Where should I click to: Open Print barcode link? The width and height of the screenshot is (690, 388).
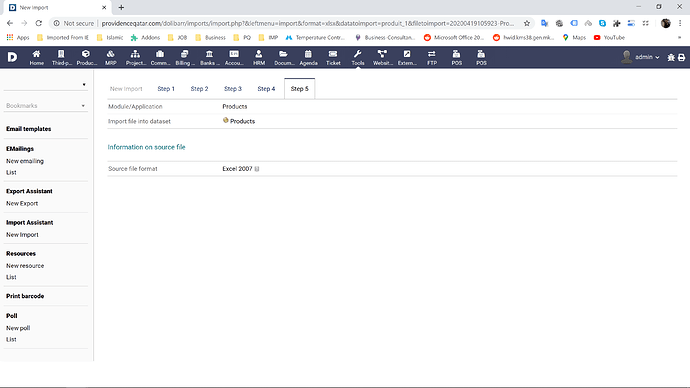pyautogui.click(x=25, y=296)
